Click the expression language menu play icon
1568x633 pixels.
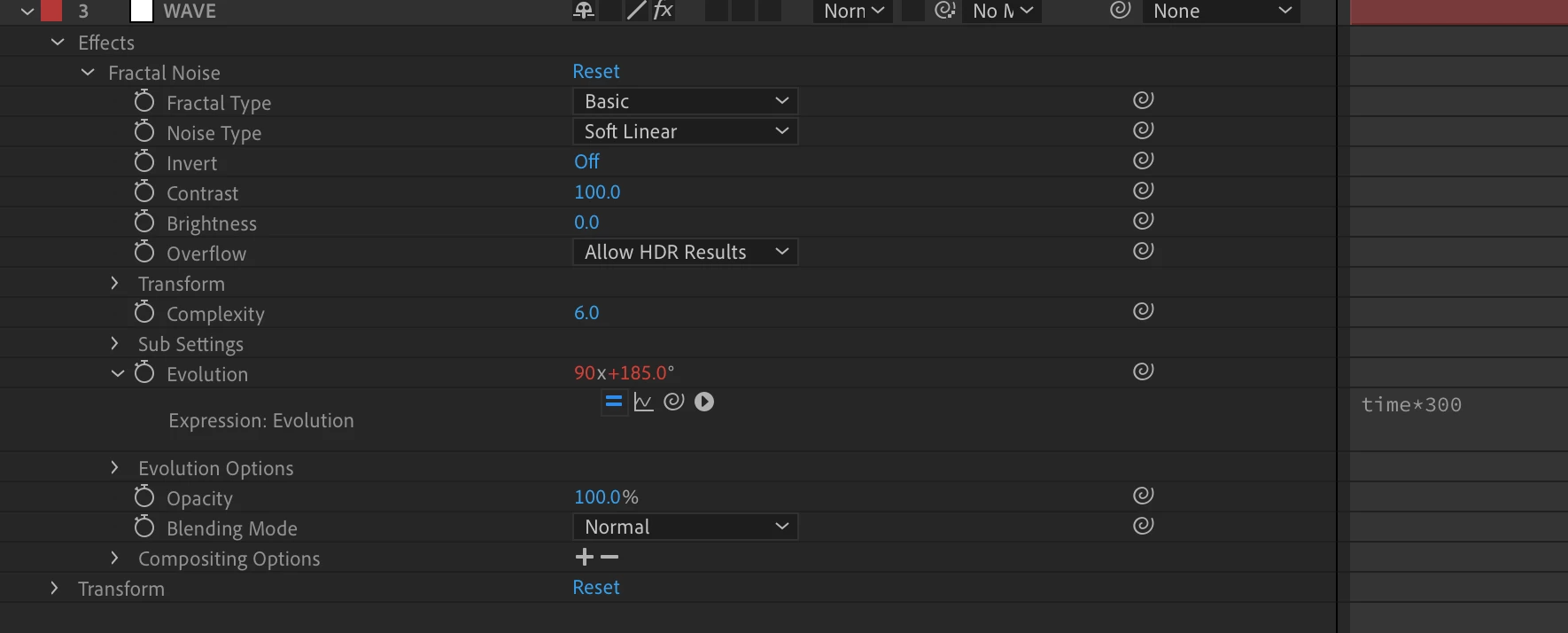pos(704,402)
